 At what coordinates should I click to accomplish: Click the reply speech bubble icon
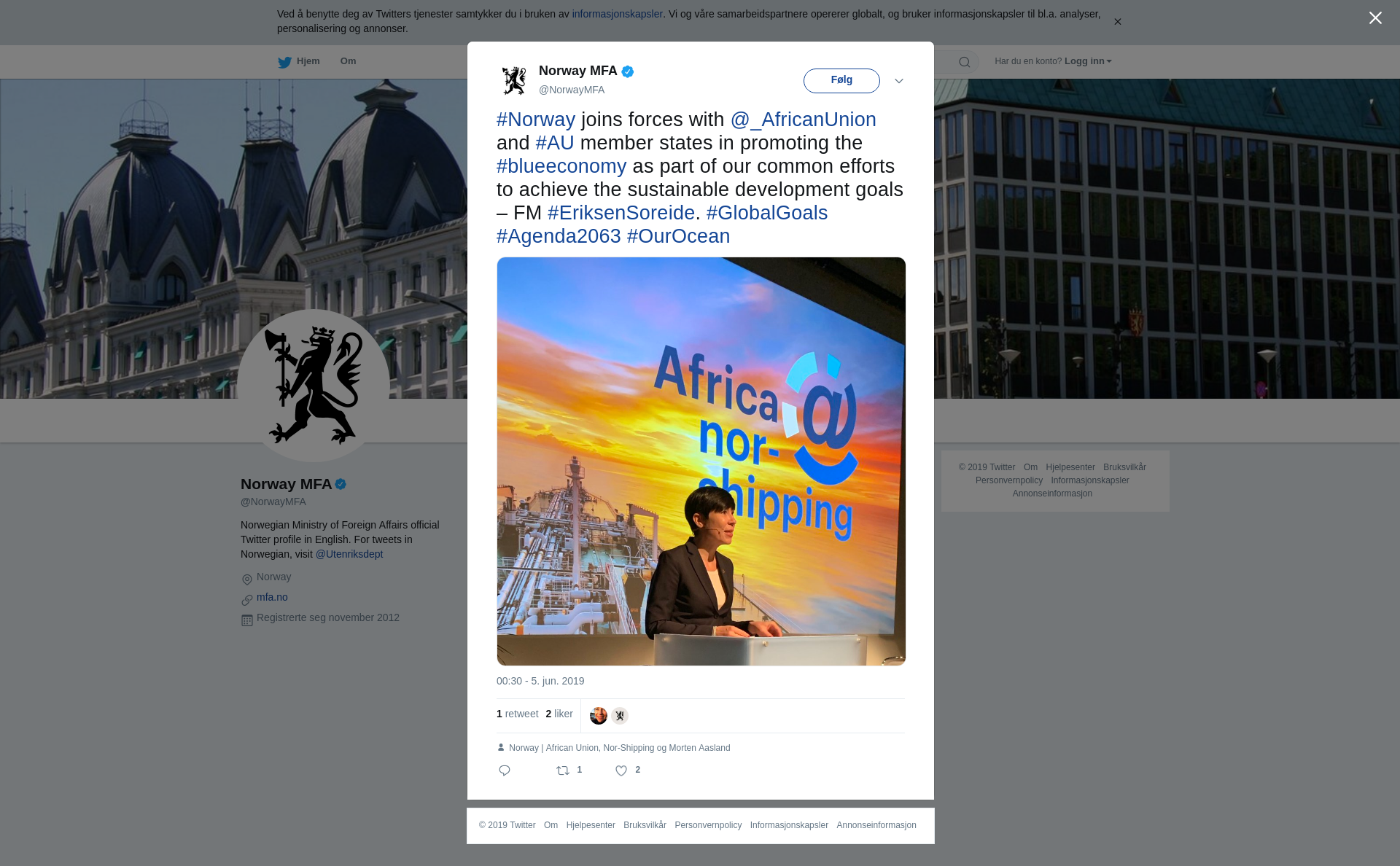point(505,771)
